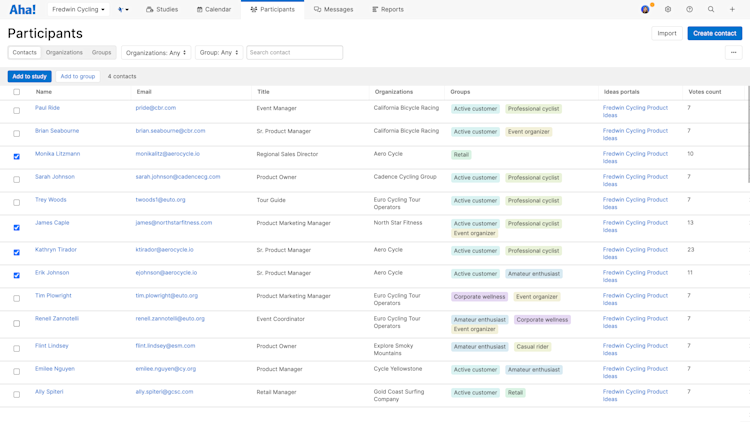Viewport: 750px width, 422px height.
Task: Click the Votes count column header
Action: [705, 92]
